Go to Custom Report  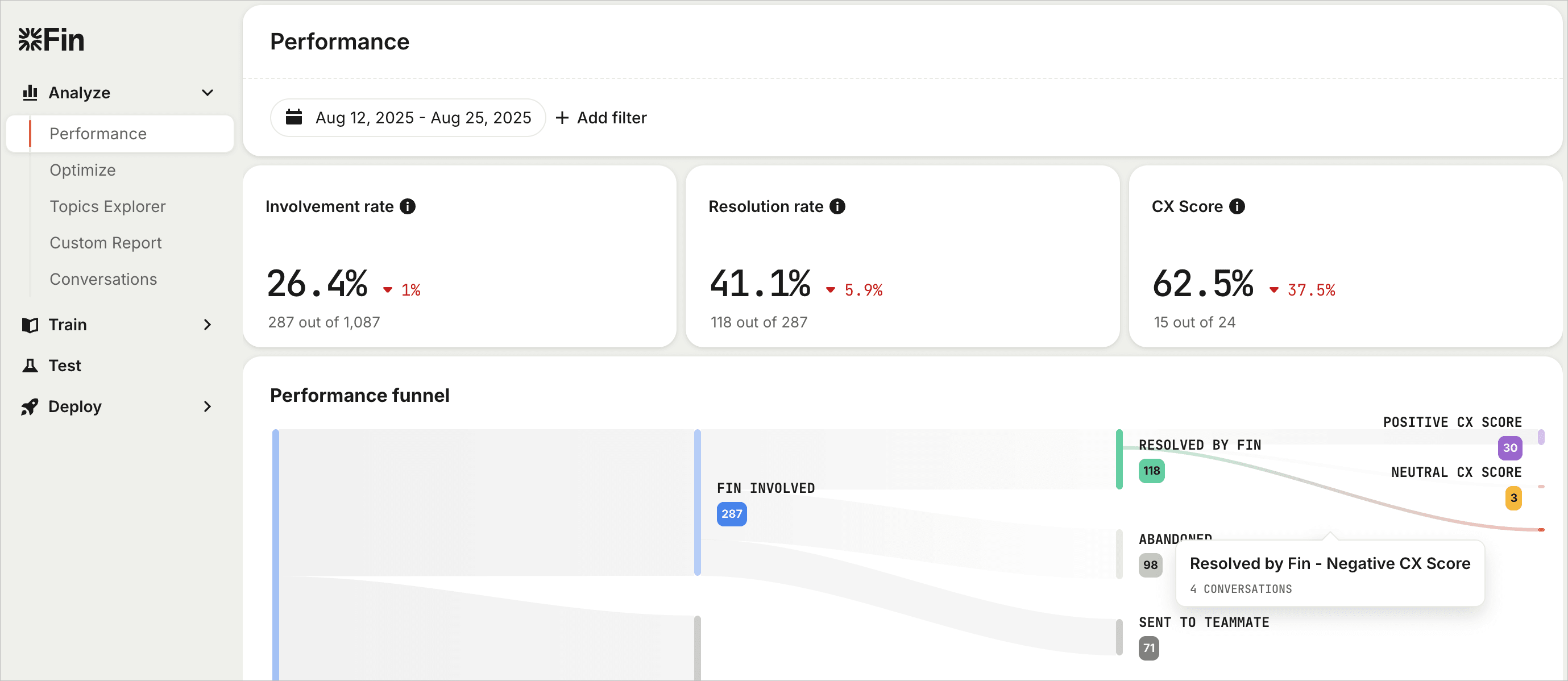pos(105,243)
